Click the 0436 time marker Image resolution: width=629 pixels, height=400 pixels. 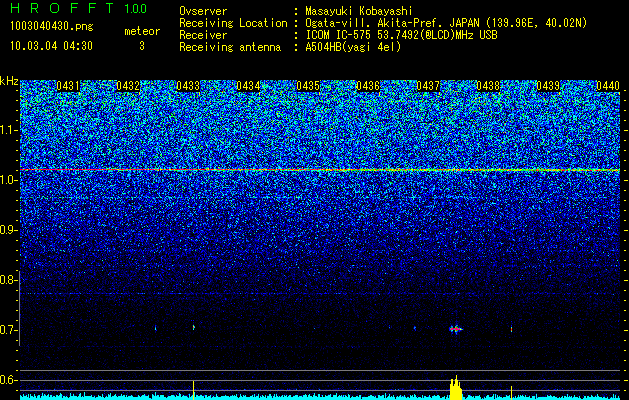click(x=368, y=86)
